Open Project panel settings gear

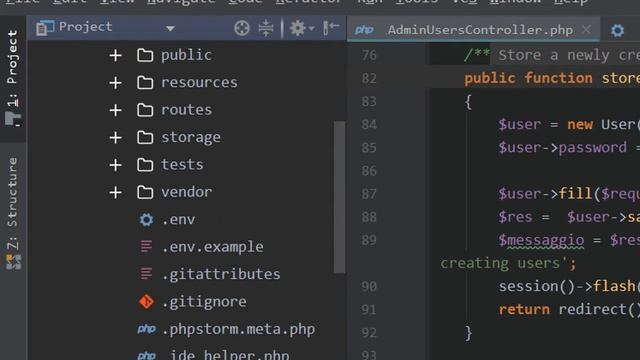pyautogui.click(x=301, y=28)
